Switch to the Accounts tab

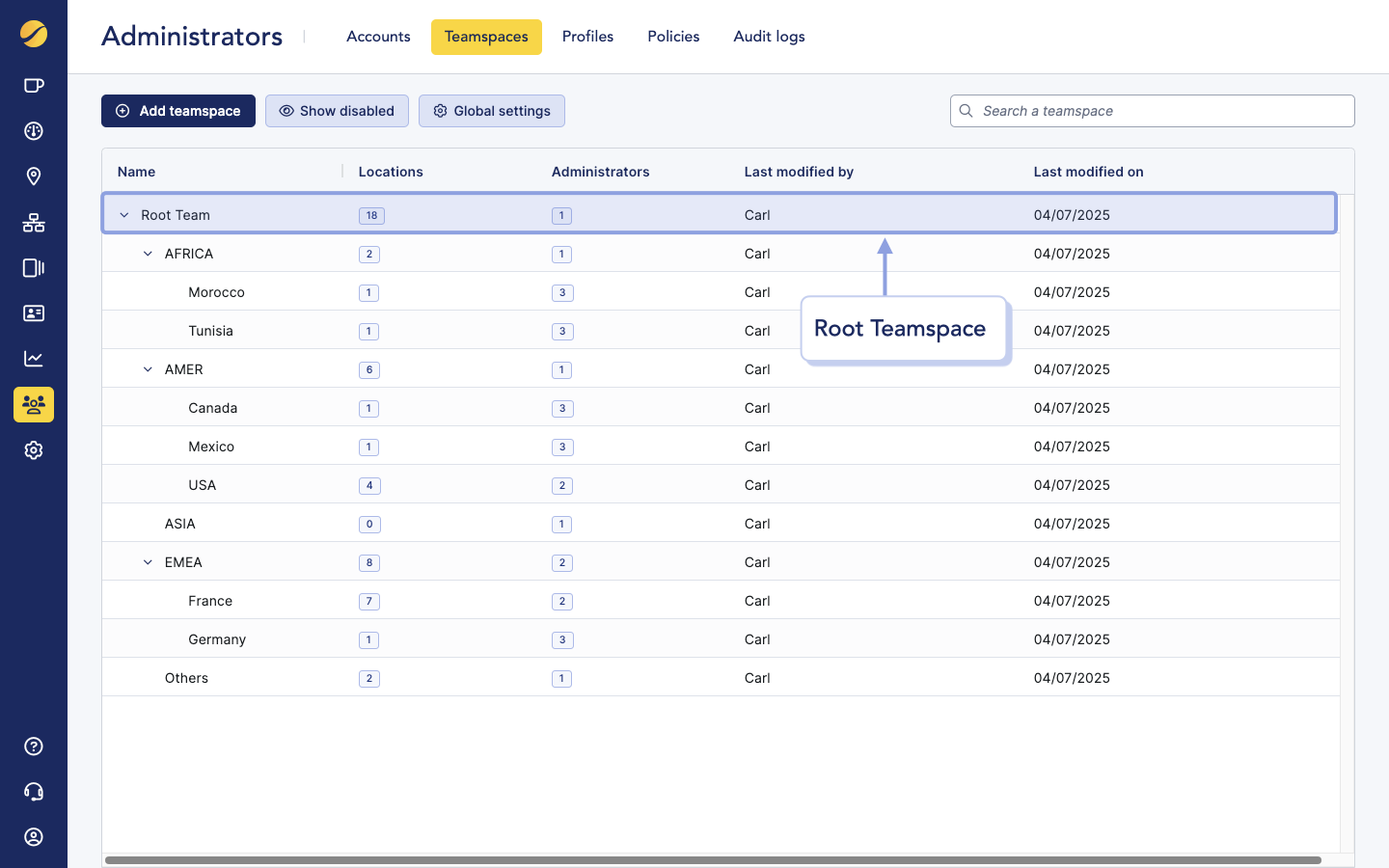(378, 36)
